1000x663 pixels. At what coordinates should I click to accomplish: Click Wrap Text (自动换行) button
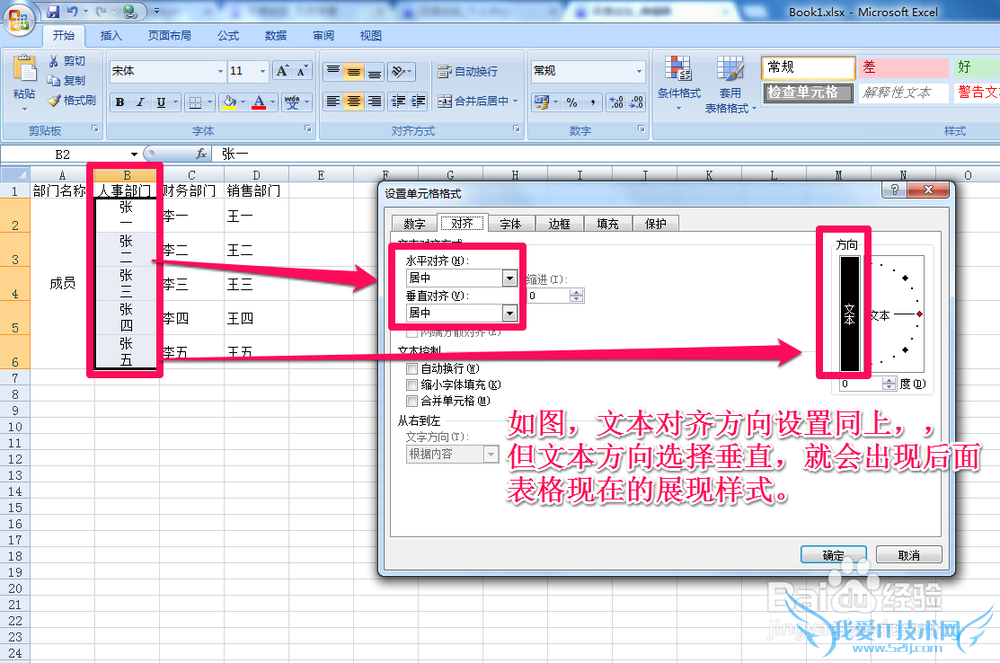[x=467, y=71]
